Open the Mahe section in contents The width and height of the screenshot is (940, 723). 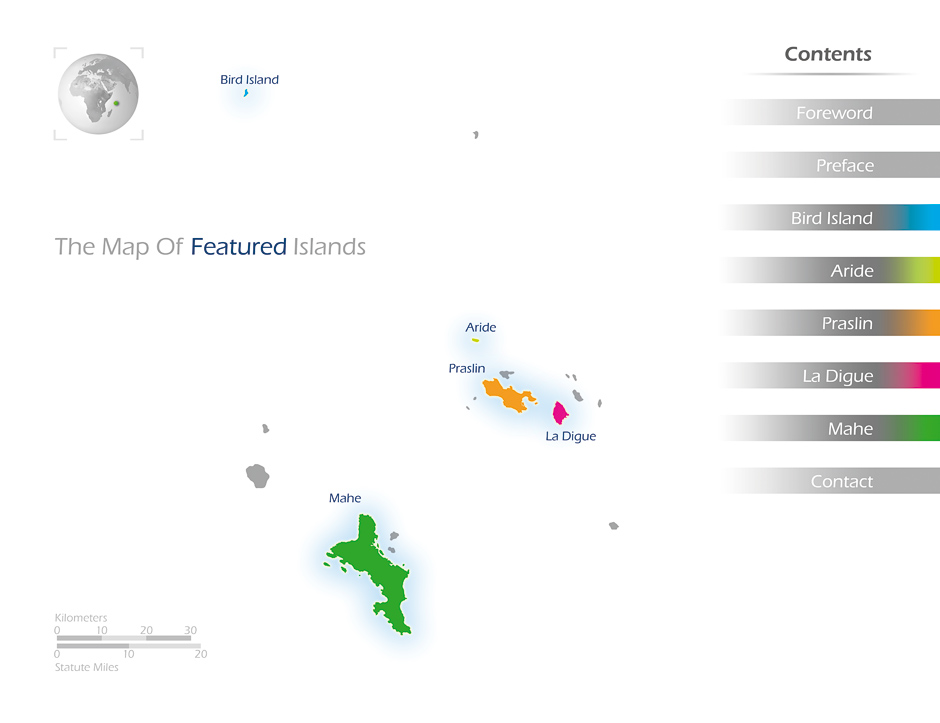point(850,429)
